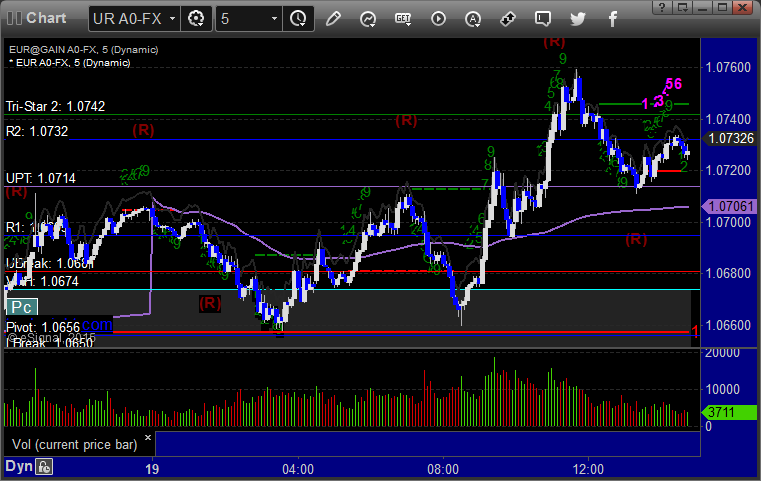Minimize the chart window

click(x=702, y=7)
